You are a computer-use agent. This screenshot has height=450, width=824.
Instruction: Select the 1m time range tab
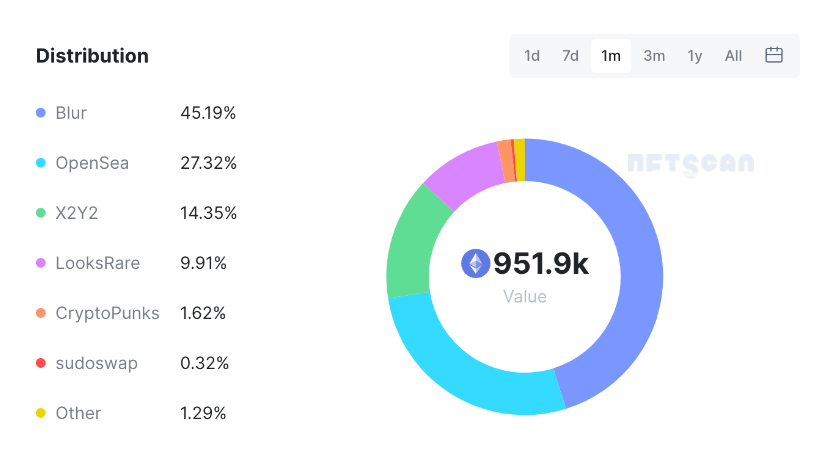coord(611,56)
